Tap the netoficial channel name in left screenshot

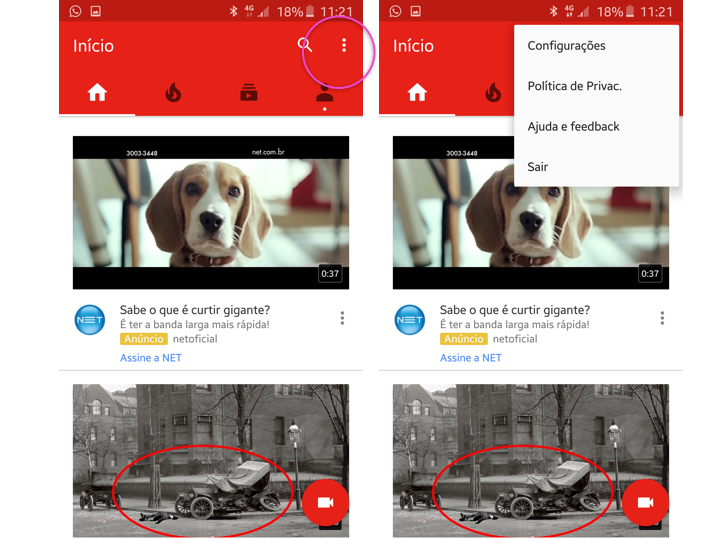pos(195,339)
